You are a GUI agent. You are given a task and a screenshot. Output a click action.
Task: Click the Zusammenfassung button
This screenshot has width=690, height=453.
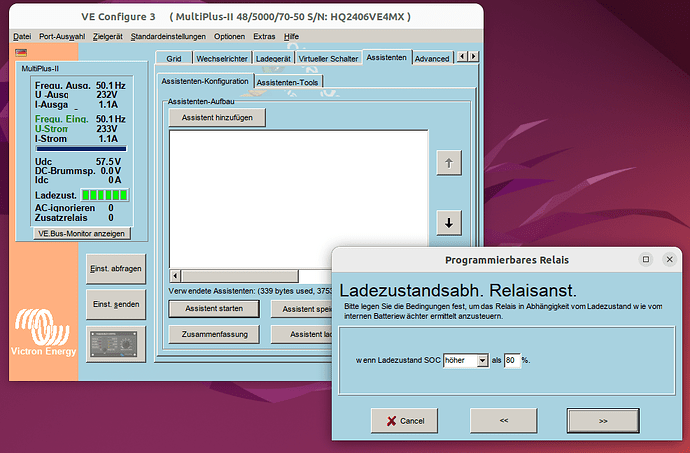(214, 334)
